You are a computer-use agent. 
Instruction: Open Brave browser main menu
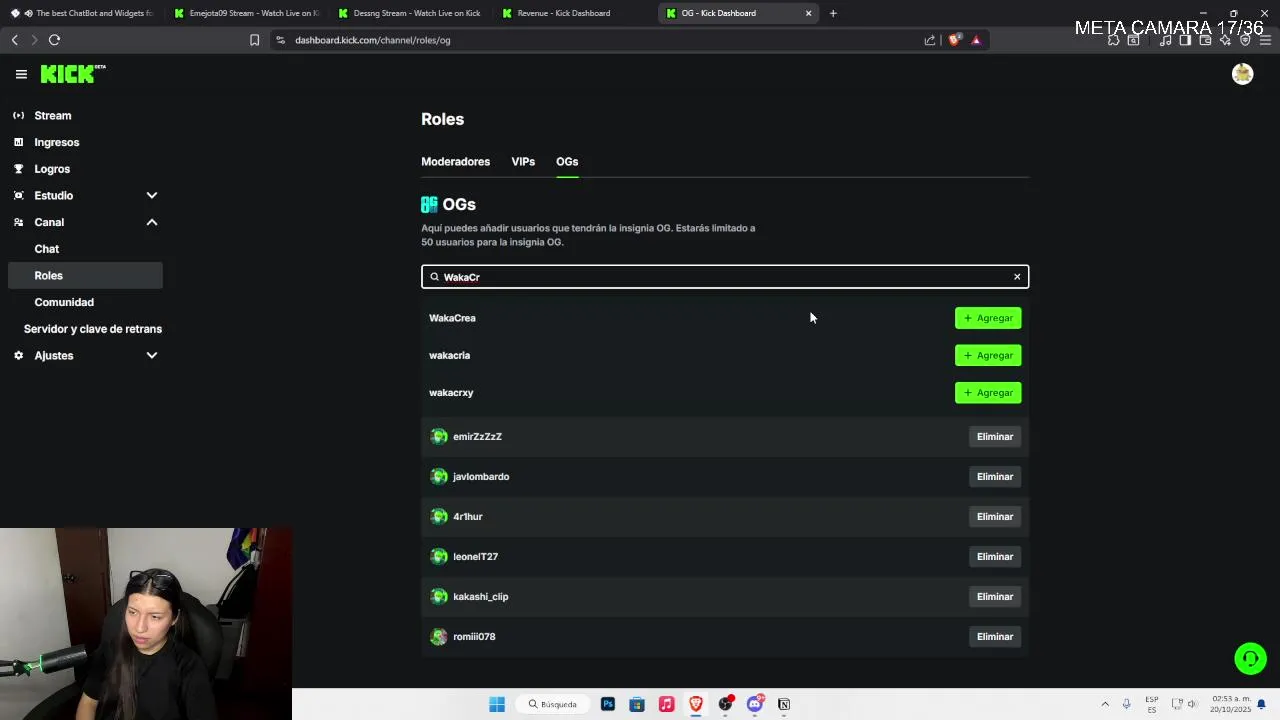1265,40
